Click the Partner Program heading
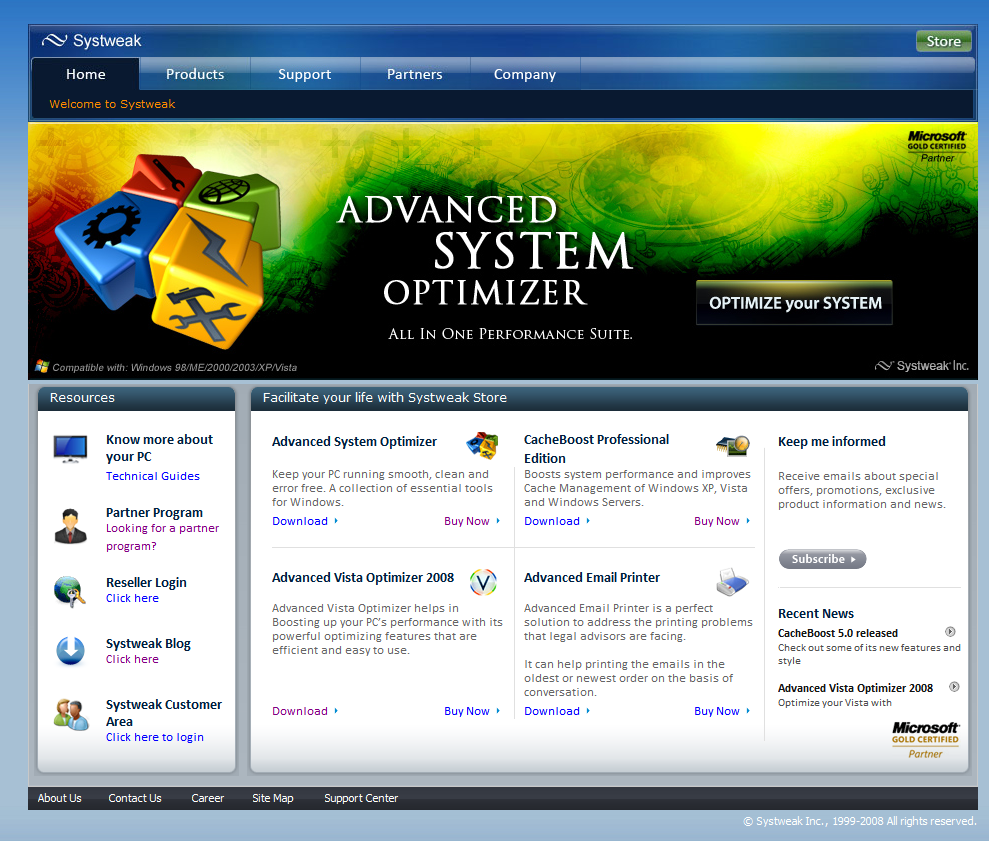 pos(155,512)
